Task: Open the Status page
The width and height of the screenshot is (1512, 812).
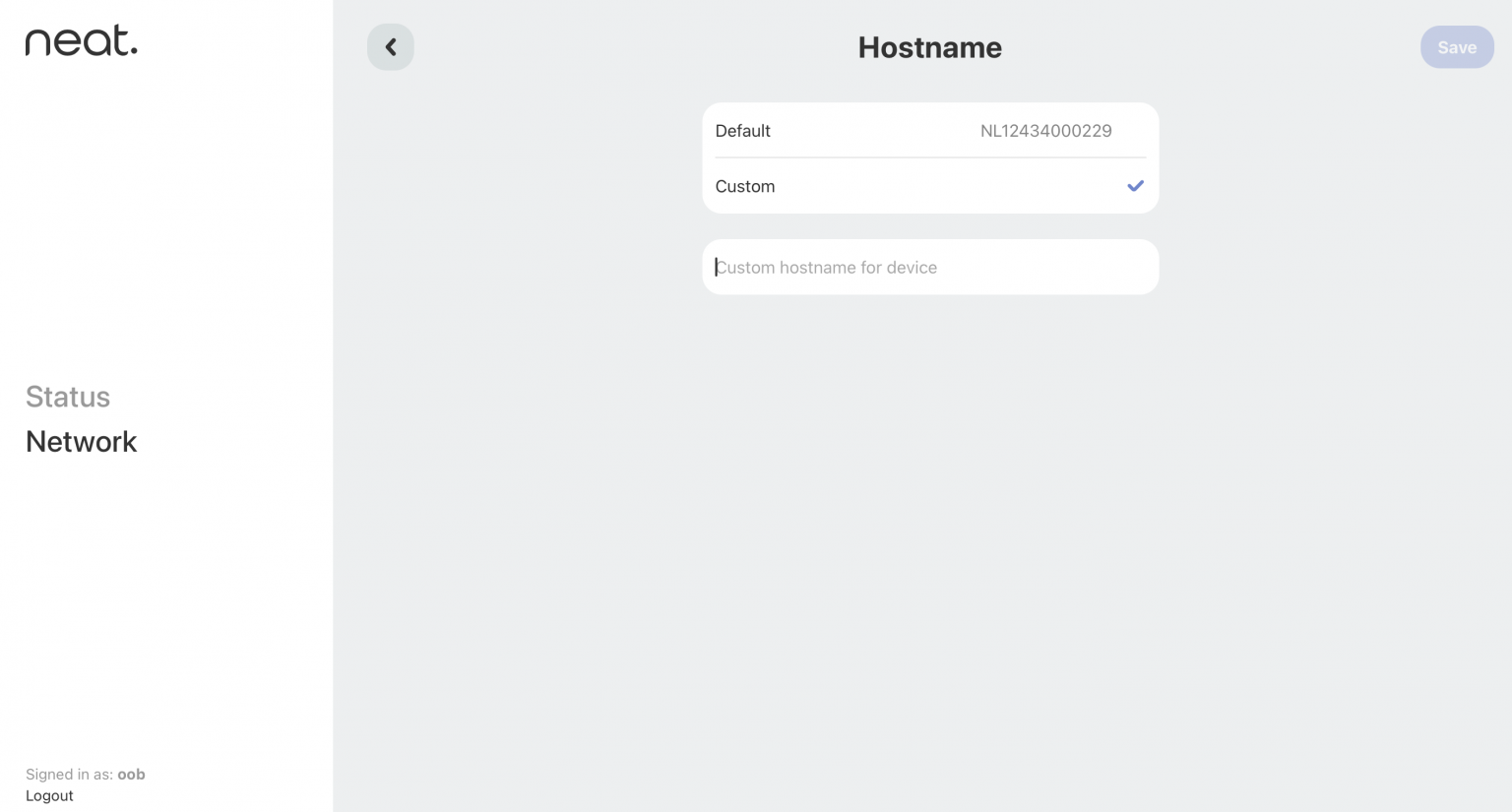Action: 68,397
